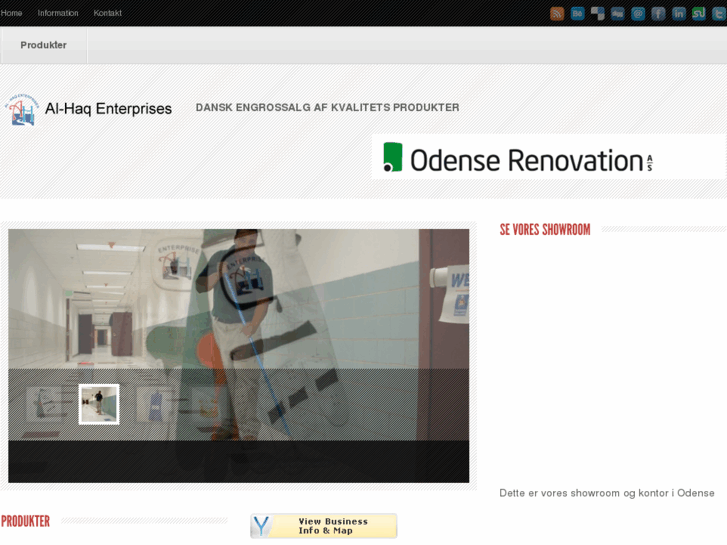Open the Facebook icon
The width and height of the screenshot is (727, 545).
click(x=658, y=13)
